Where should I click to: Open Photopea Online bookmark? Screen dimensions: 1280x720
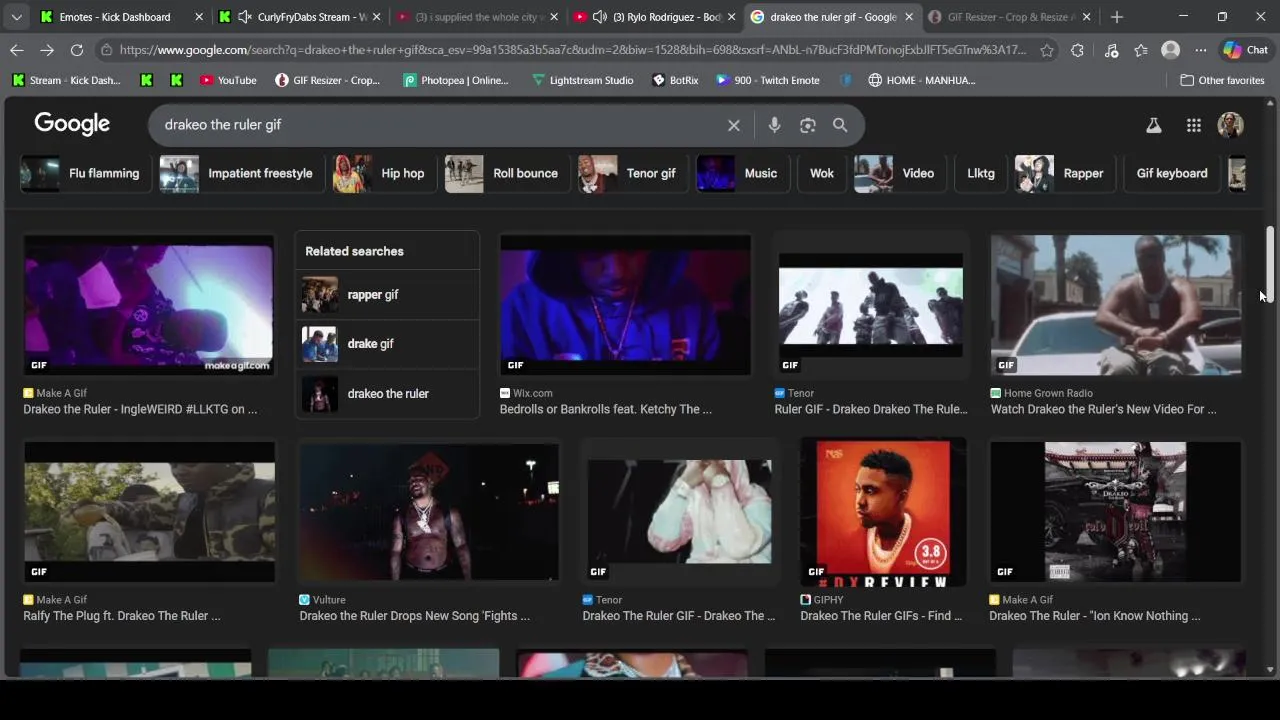(x=456, y=80)
